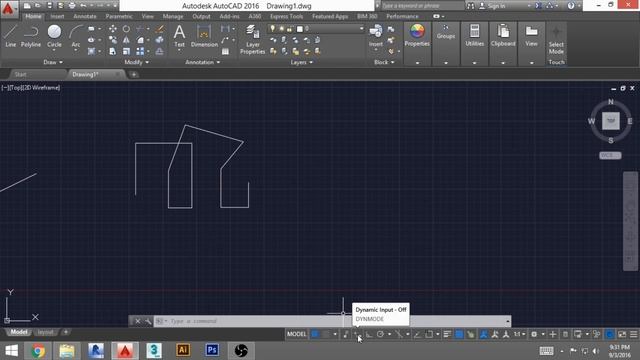
Task: Open the Properties color wheel panel
Action: [417, 35]
